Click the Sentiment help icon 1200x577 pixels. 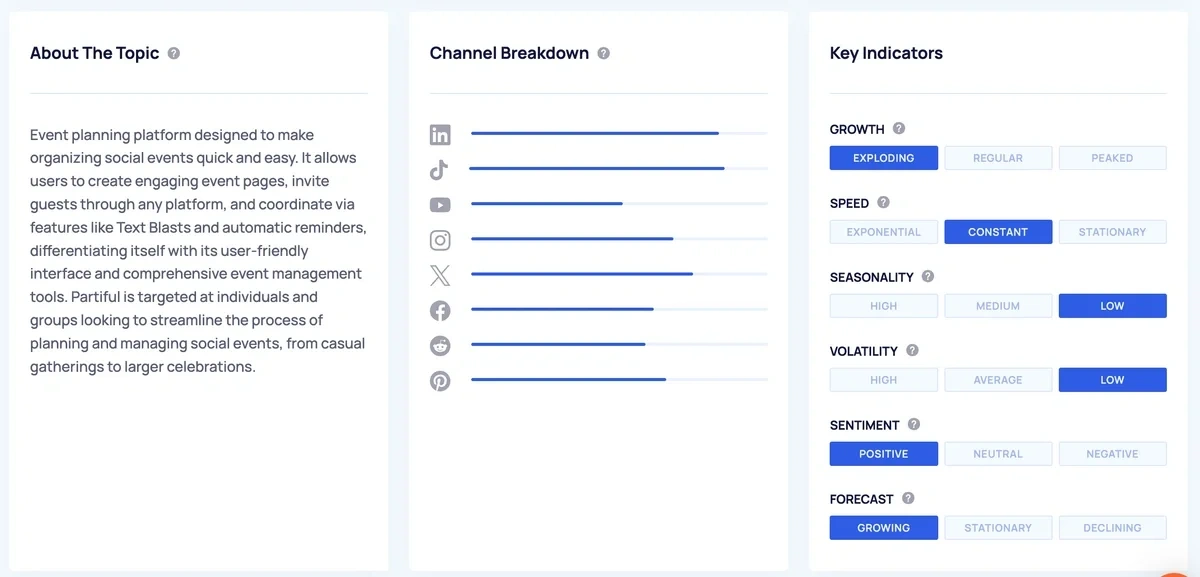click(913, 424)
